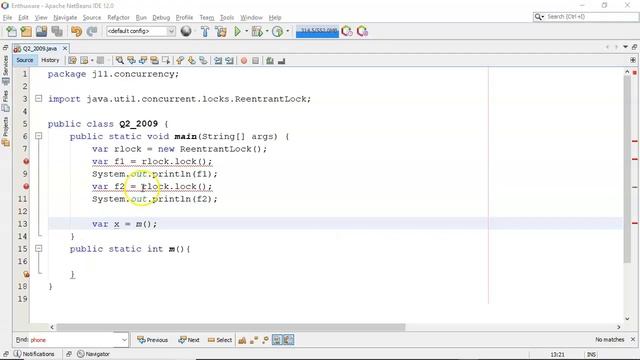Click Find Previous Occurrence editor icon
Viewport: 640px width, 360px height.
point(131,60)
